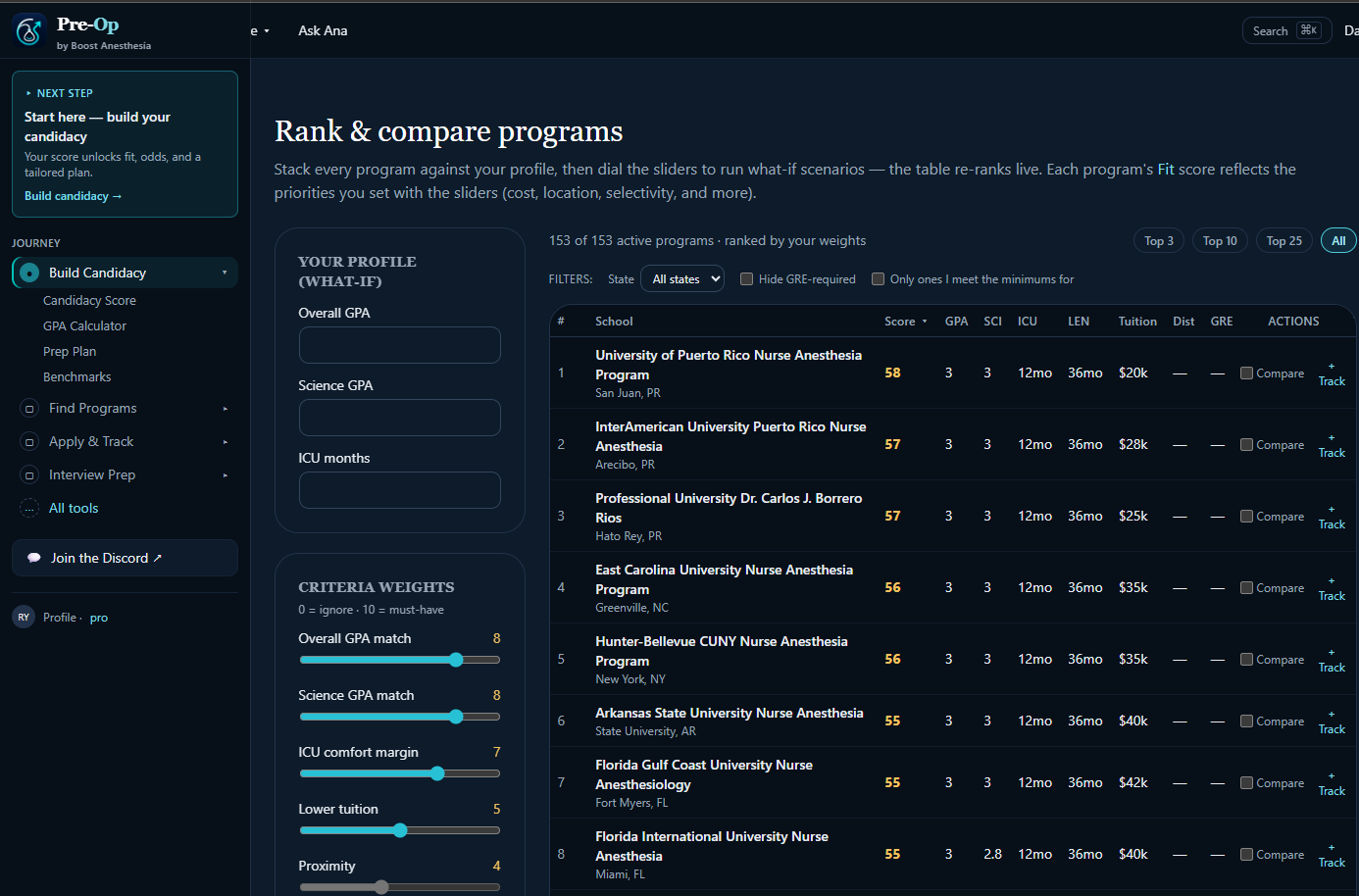Track Hunter-Bellevue CUNY program
Image resolution: width=1359 pixels, height=896 pixels.
click(x=1332, y=660)
